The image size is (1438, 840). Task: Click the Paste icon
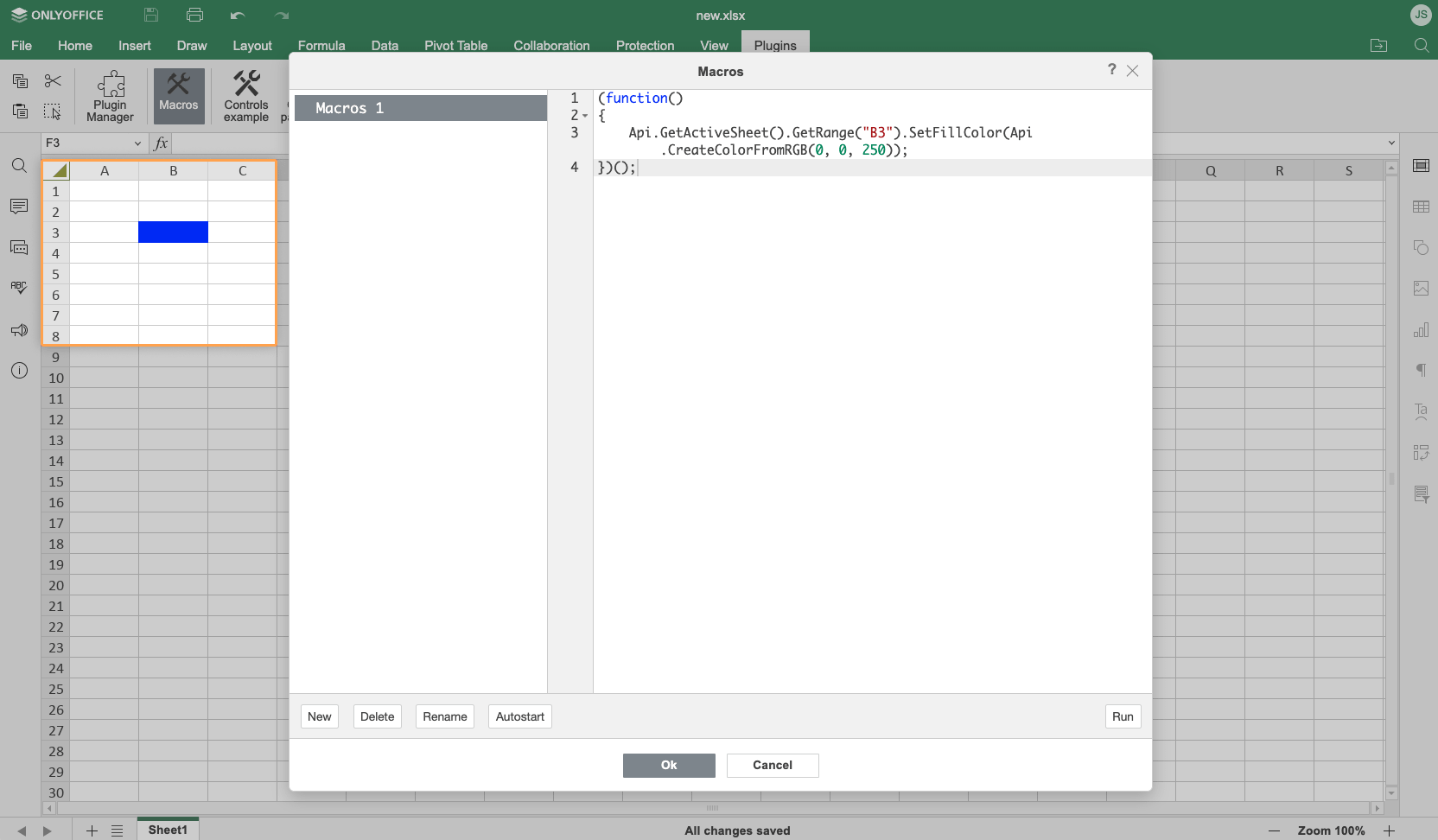point(20,111)
